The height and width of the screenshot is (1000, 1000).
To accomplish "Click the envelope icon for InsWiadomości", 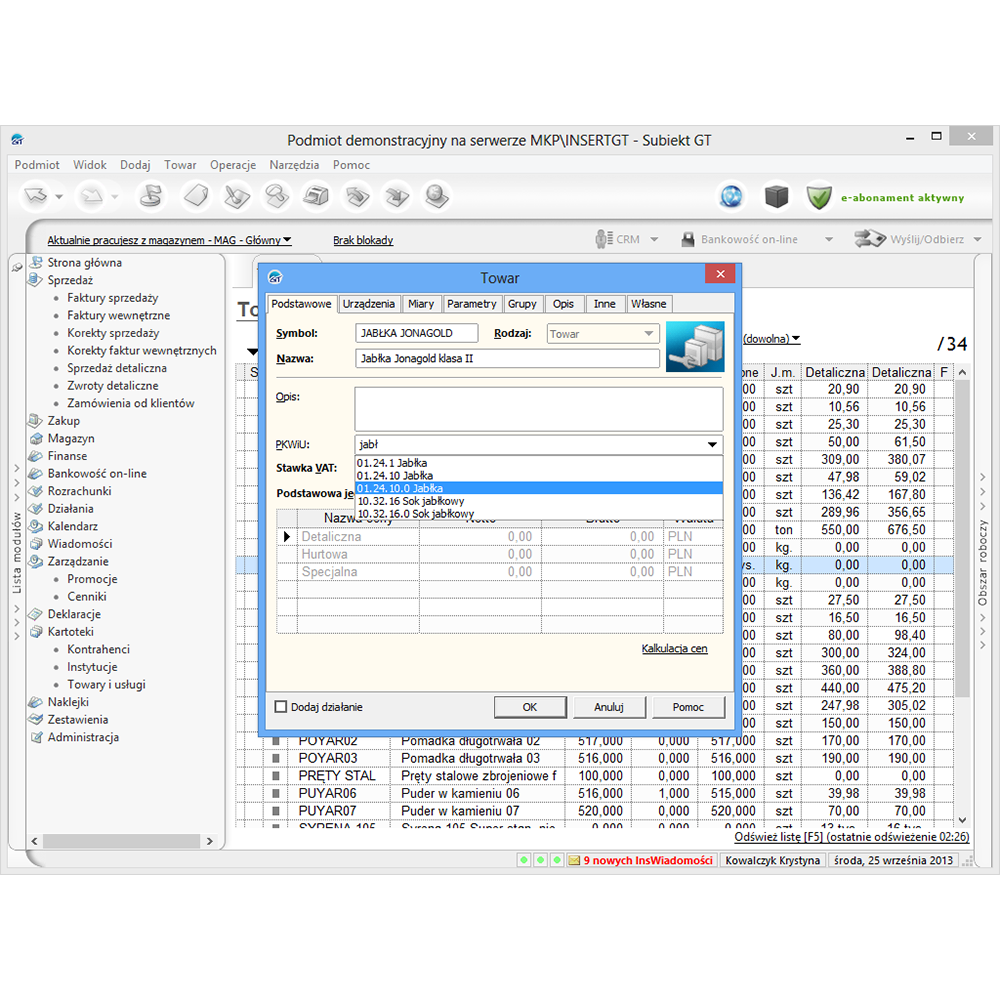I will 574,860.
